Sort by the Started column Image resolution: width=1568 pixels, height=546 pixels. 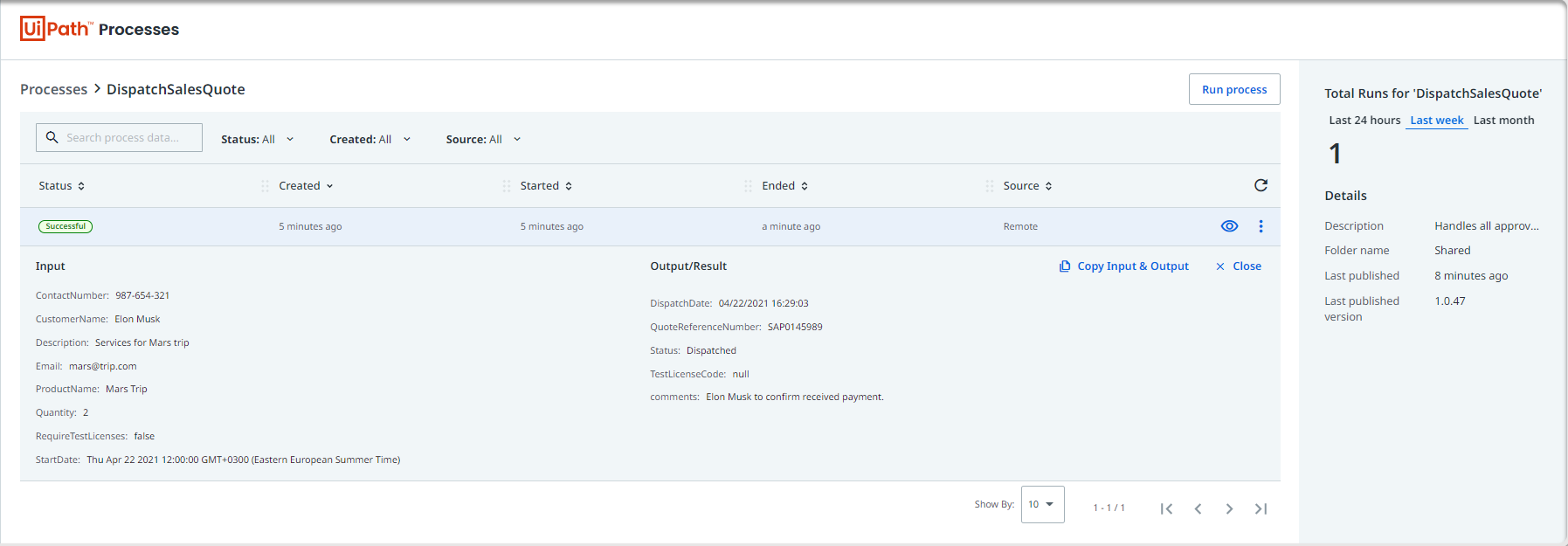coord(545,186)
